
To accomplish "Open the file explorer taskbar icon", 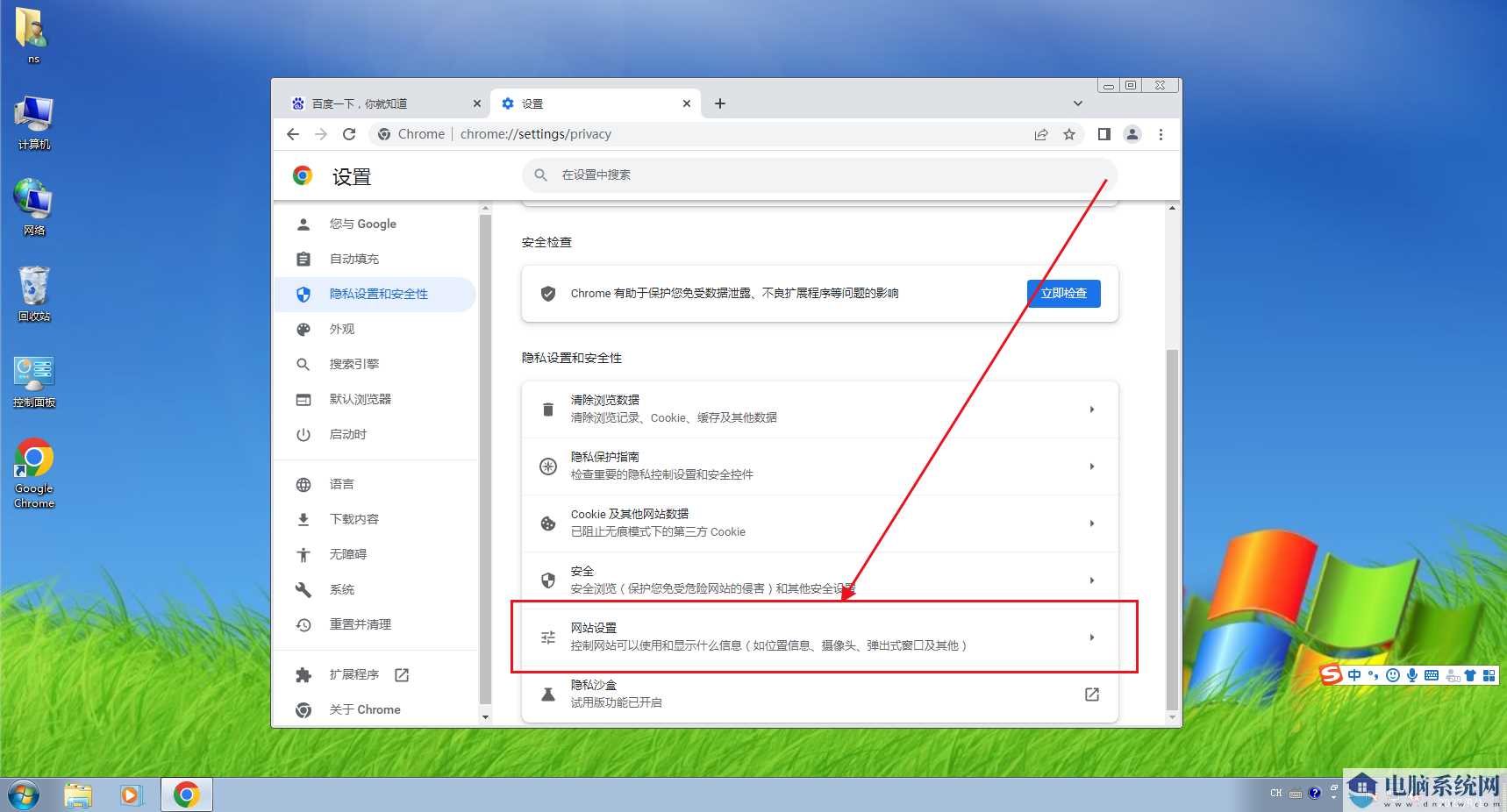I will pos(78,795).
